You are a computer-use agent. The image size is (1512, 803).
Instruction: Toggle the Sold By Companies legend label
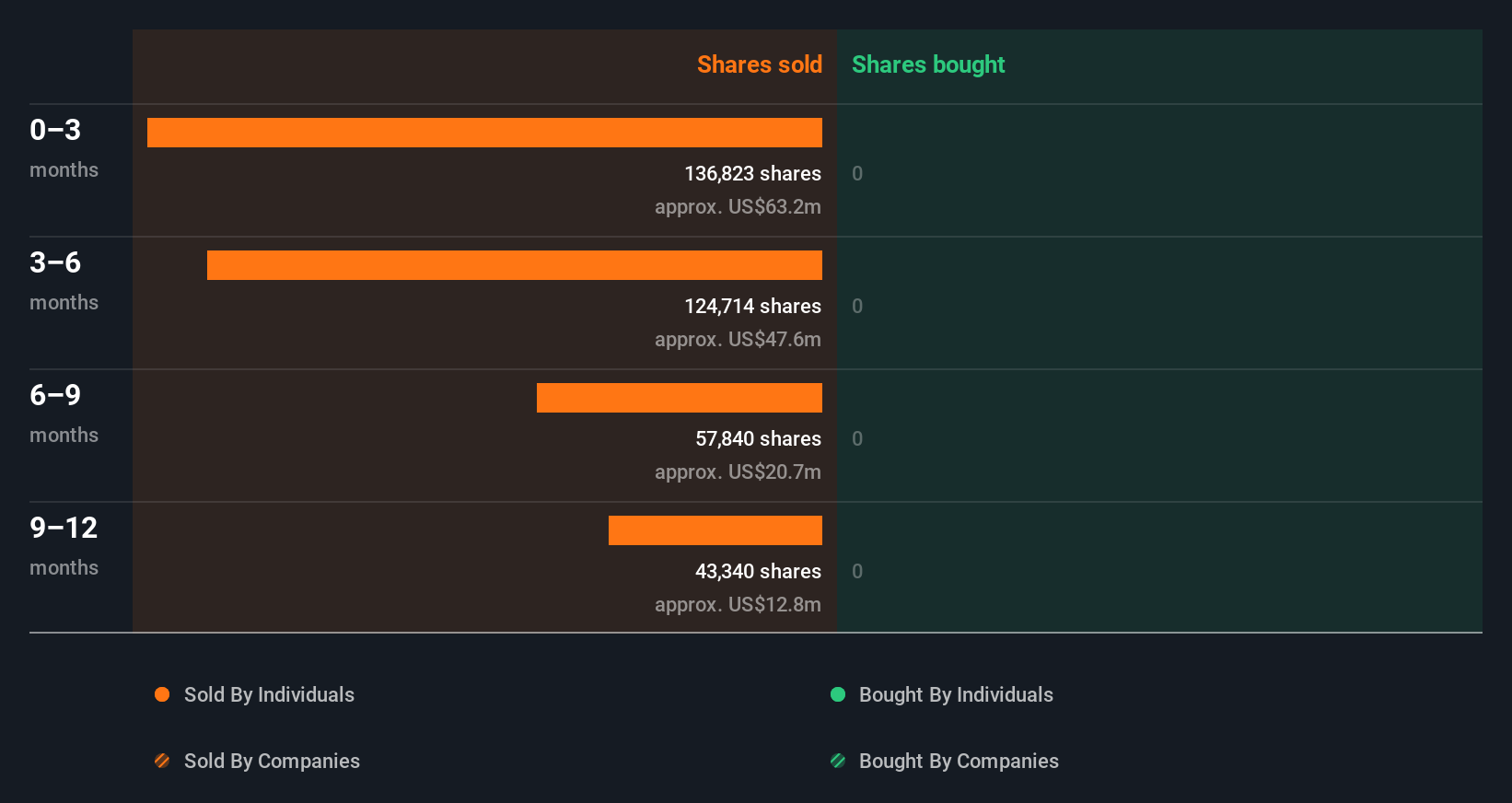[272, 761]
